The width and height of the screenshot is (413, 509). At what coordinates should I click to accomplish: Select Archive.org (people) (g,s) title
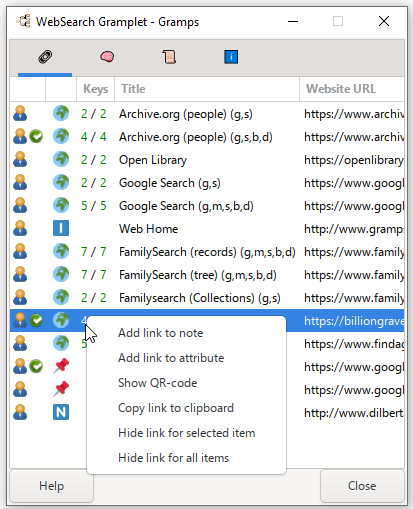click(186, 114)
